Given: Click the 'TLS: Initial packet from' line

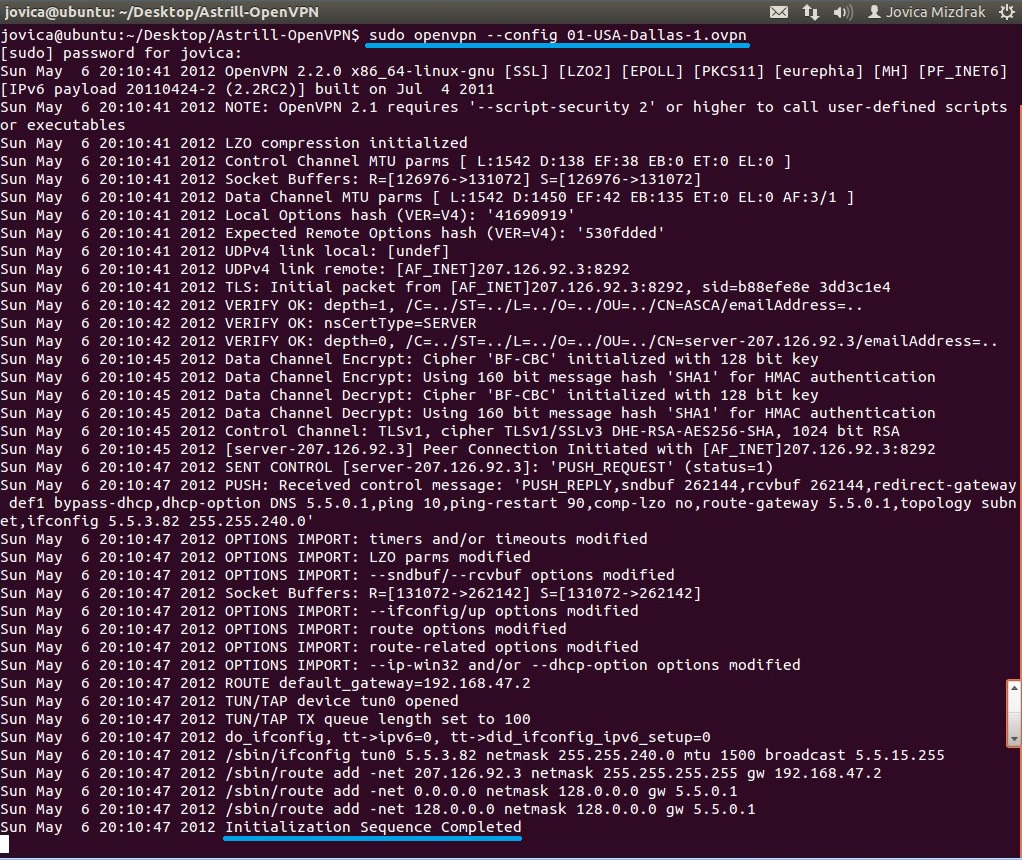Looking at the screenshot, I should (445, 288).
